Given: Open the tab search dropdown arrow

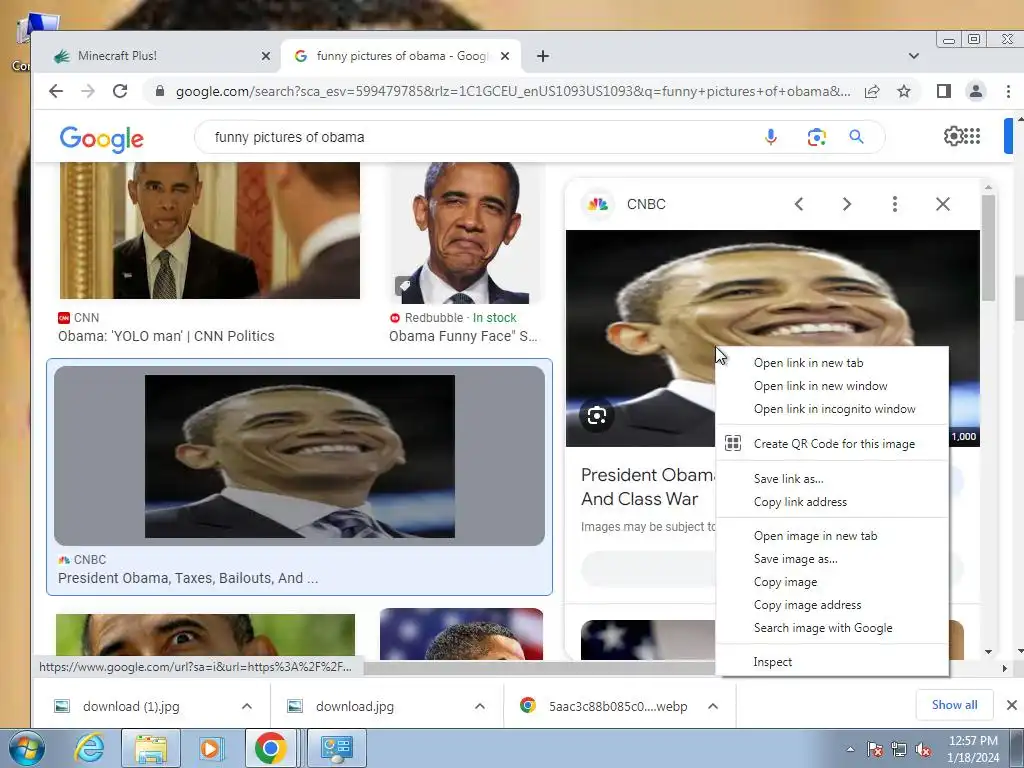Looking at the screenshot, I should coord(914,56).
